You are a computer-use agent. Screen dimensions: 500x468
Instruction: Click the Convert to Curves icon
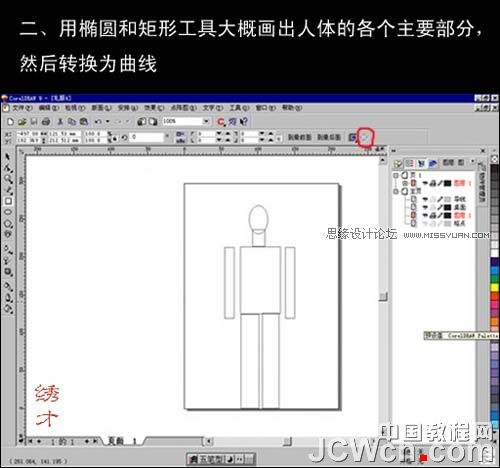point(366,137)
